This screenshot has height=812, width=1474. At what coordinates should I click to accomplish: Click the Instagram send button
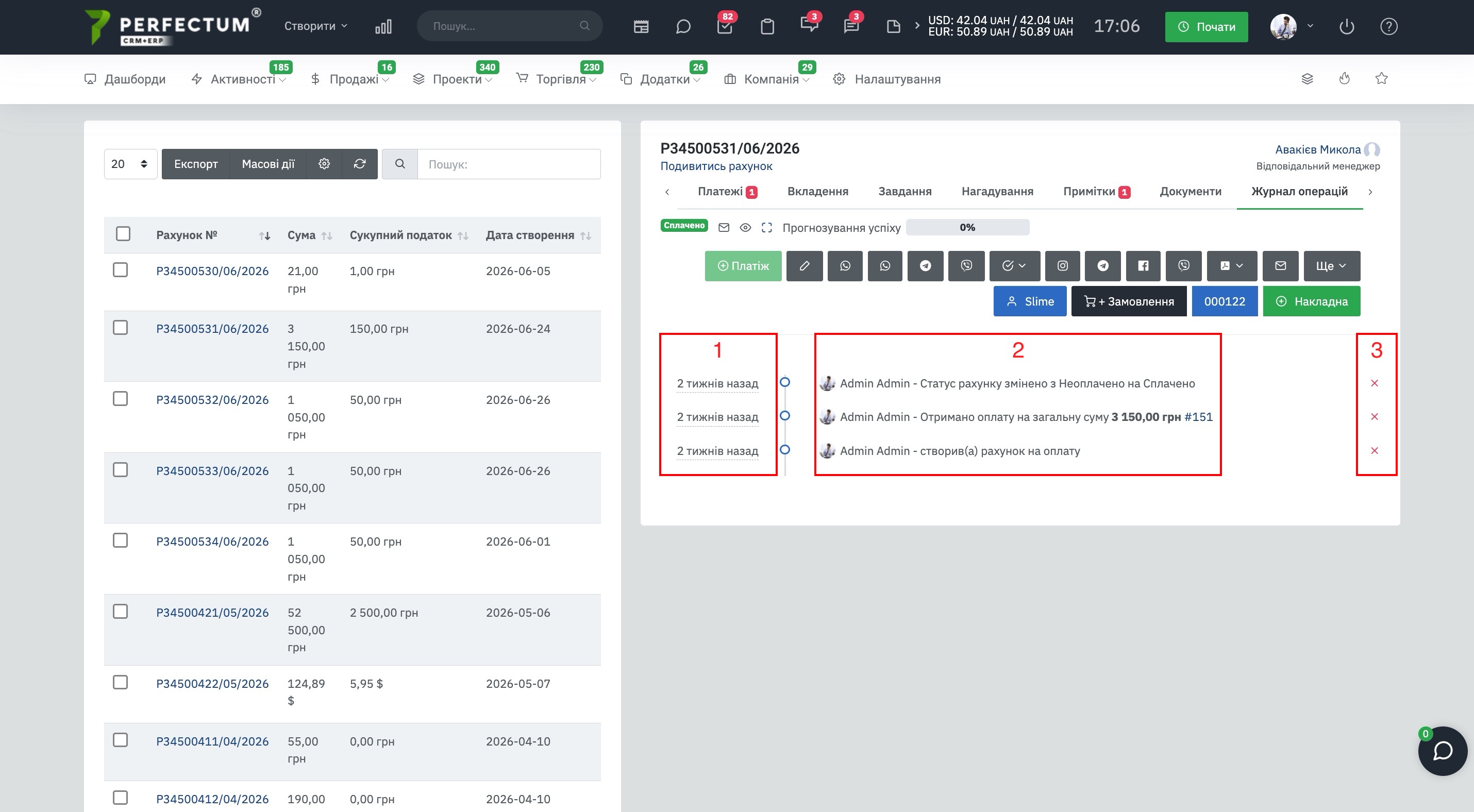coord(1062,266)
